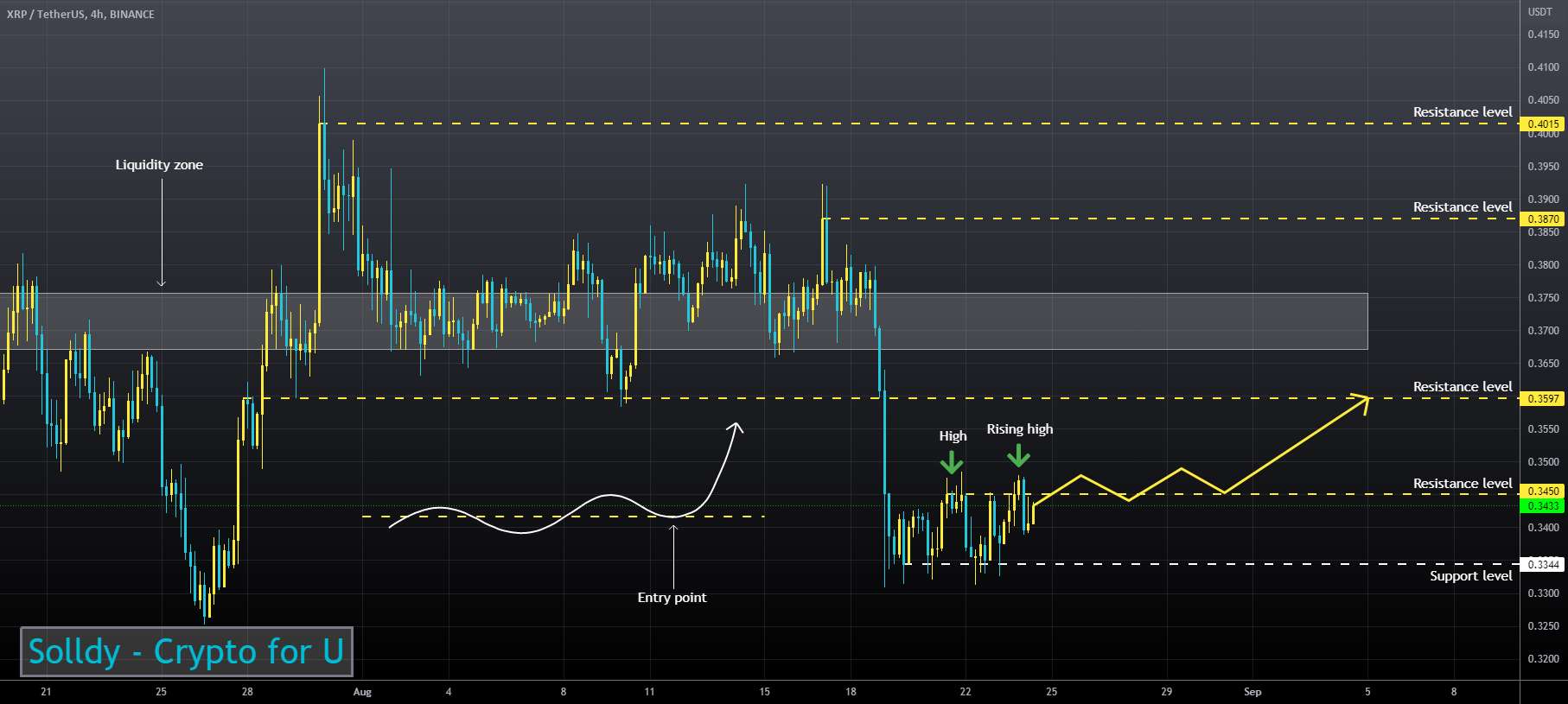This screenshot has height=704, width=1568.
Task: Click the 0.4100 price axis label
Action: (1543, 67)
